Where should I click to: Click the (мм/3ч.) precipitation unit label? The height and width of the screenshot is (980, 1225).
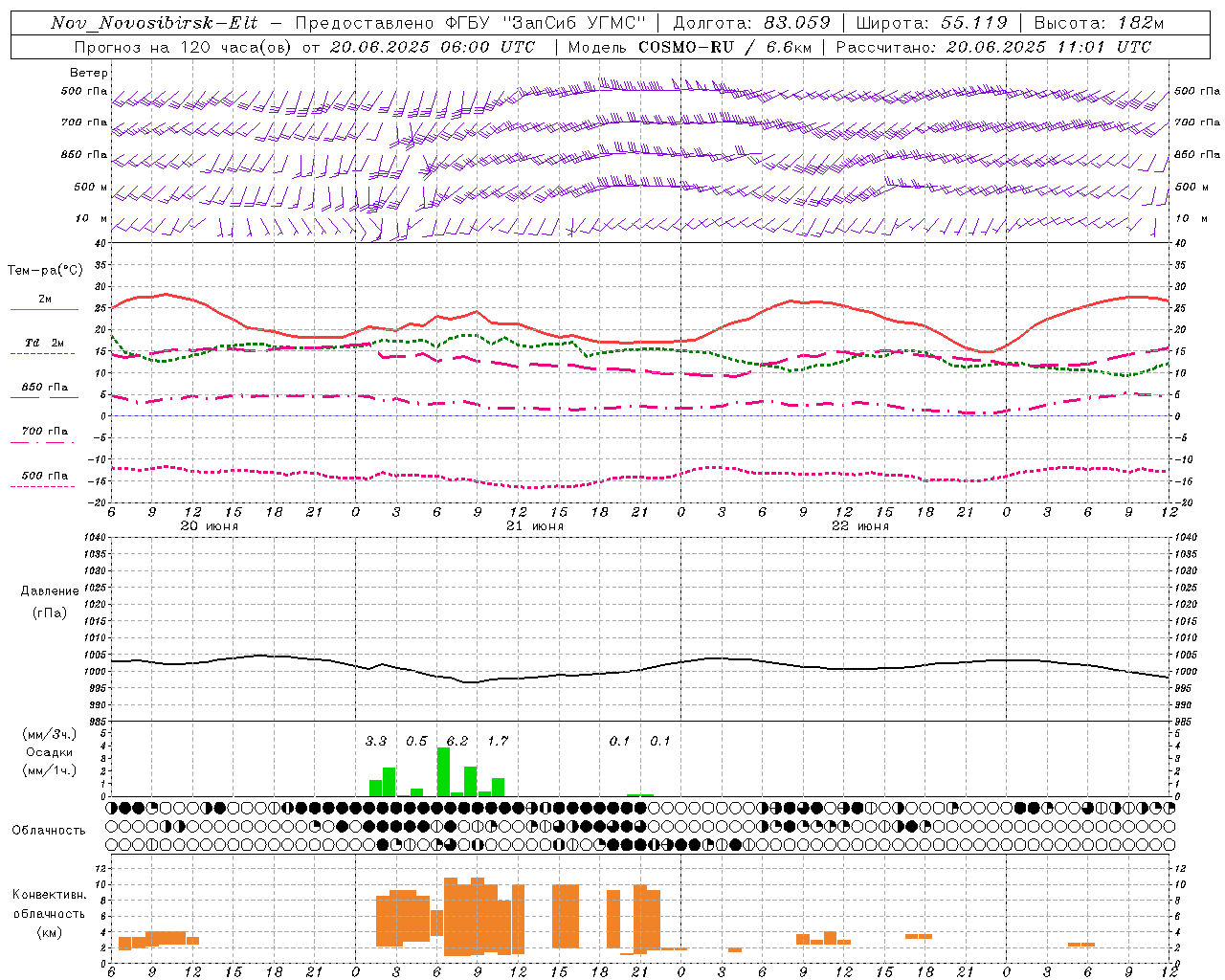(x=49, y=735)
